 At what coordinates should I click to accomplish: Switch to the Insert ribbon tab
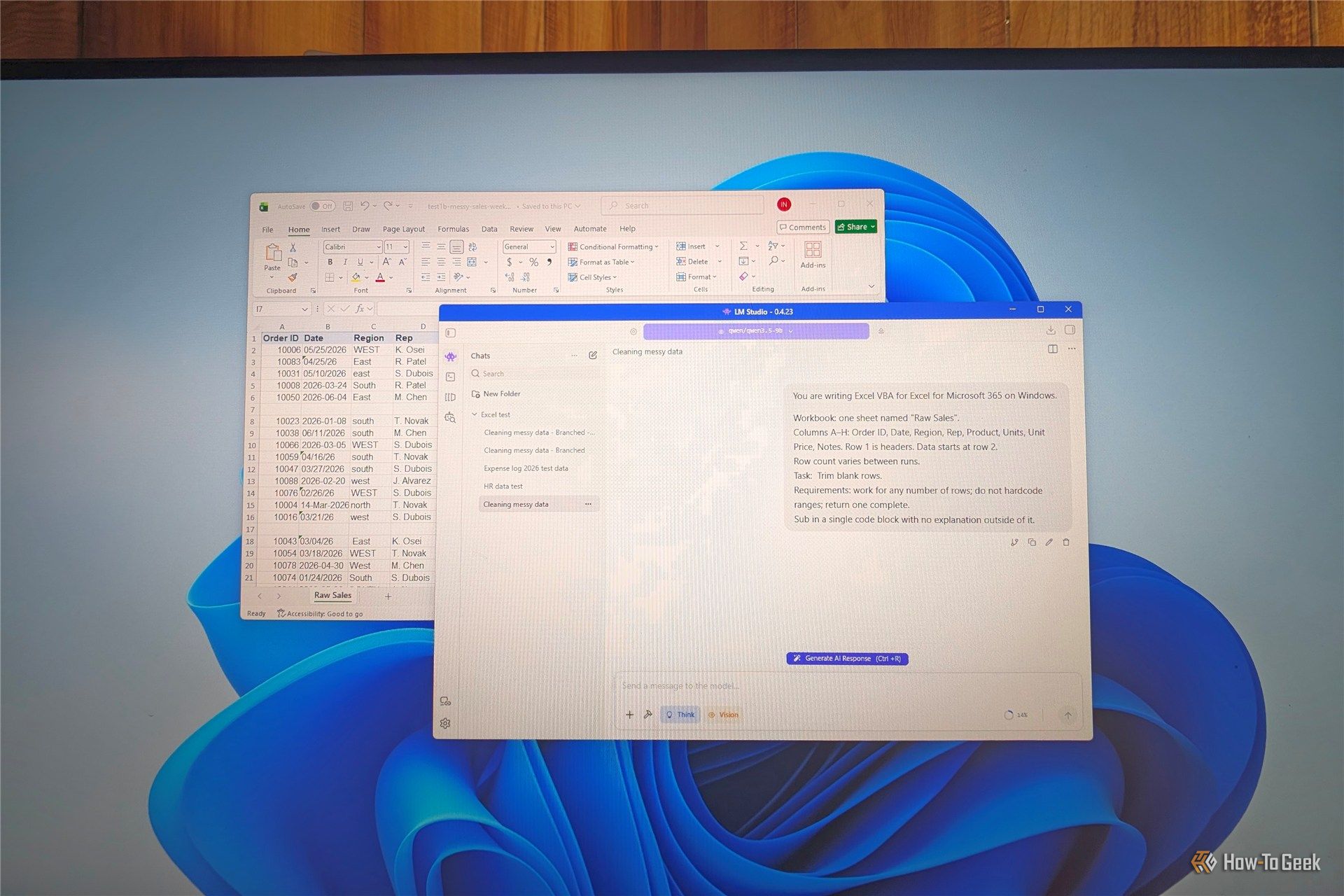[x=330, y=230]
